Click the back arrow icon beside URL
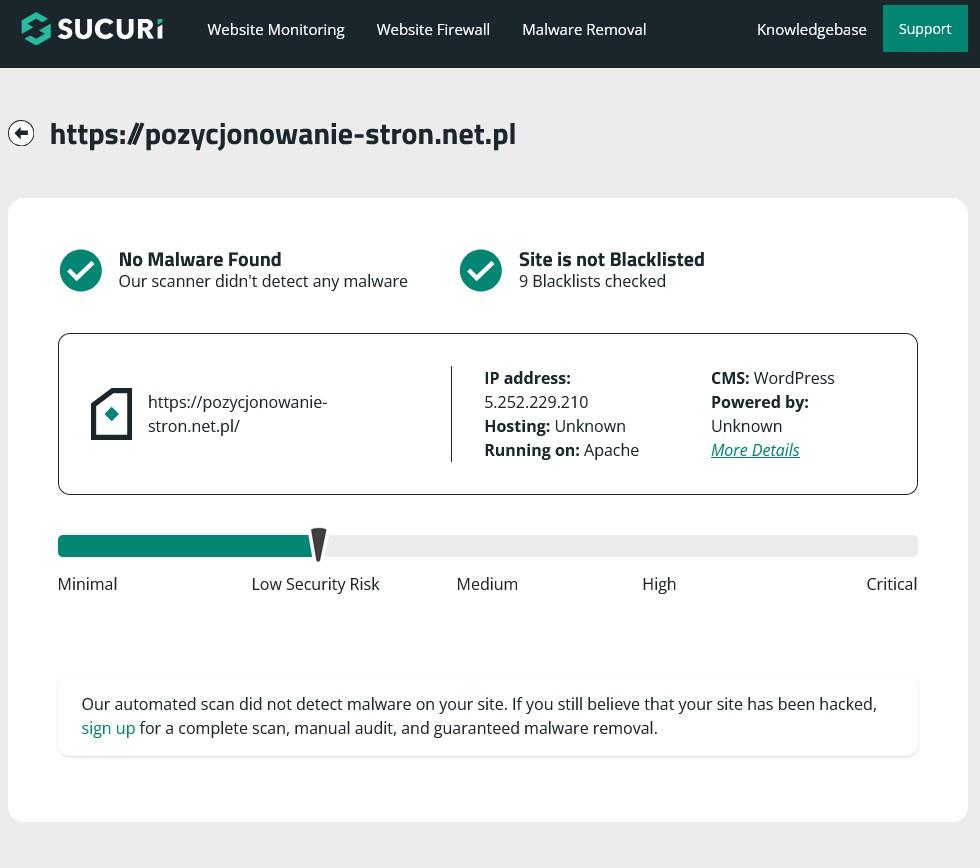The width and height of the screenshot is (980, 868). pos(21,133)
